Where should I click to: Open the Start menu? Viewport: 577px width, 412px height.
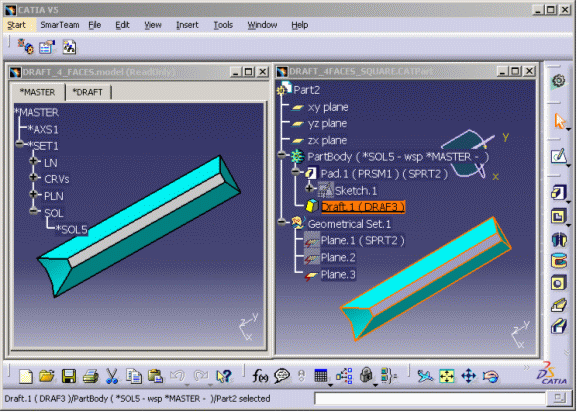17,25
